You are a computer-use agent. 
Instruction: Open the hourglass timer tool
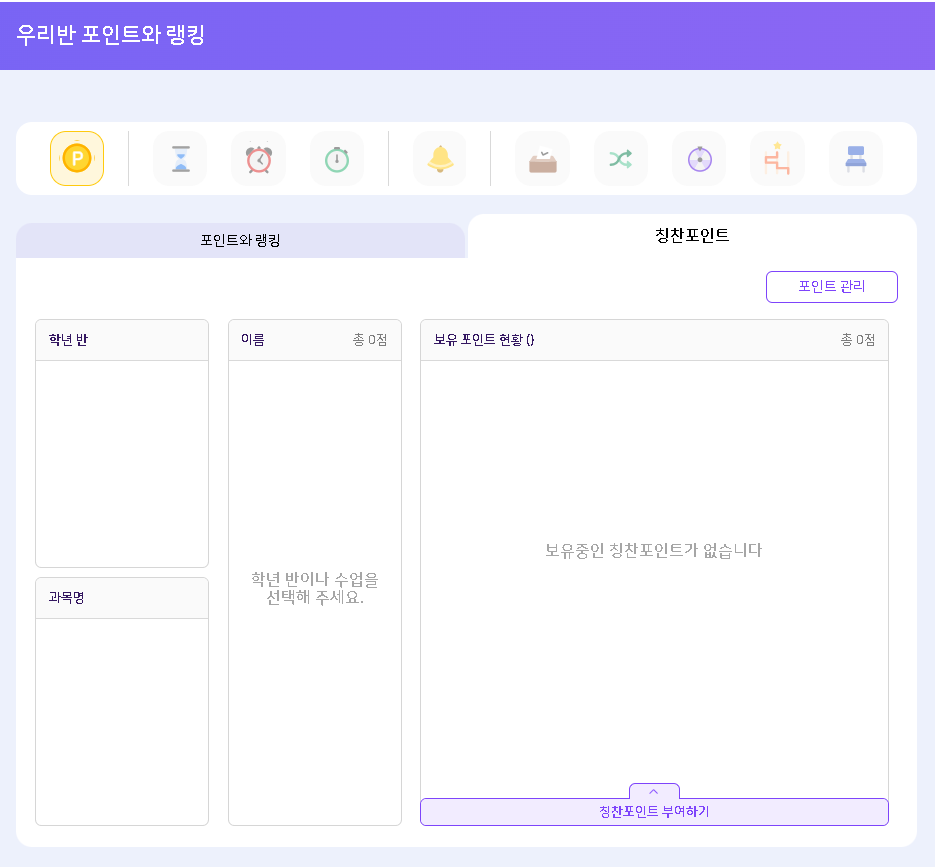(180, 158)
